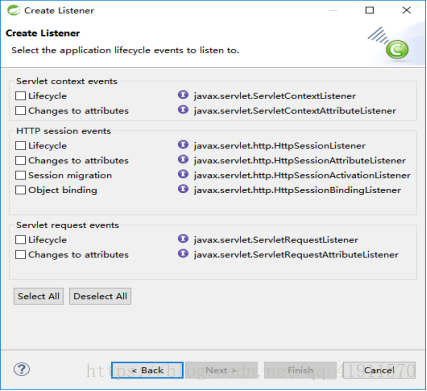Minimize the Create Listener dialog
427x391 pixels.
click(x=333, y=10)
